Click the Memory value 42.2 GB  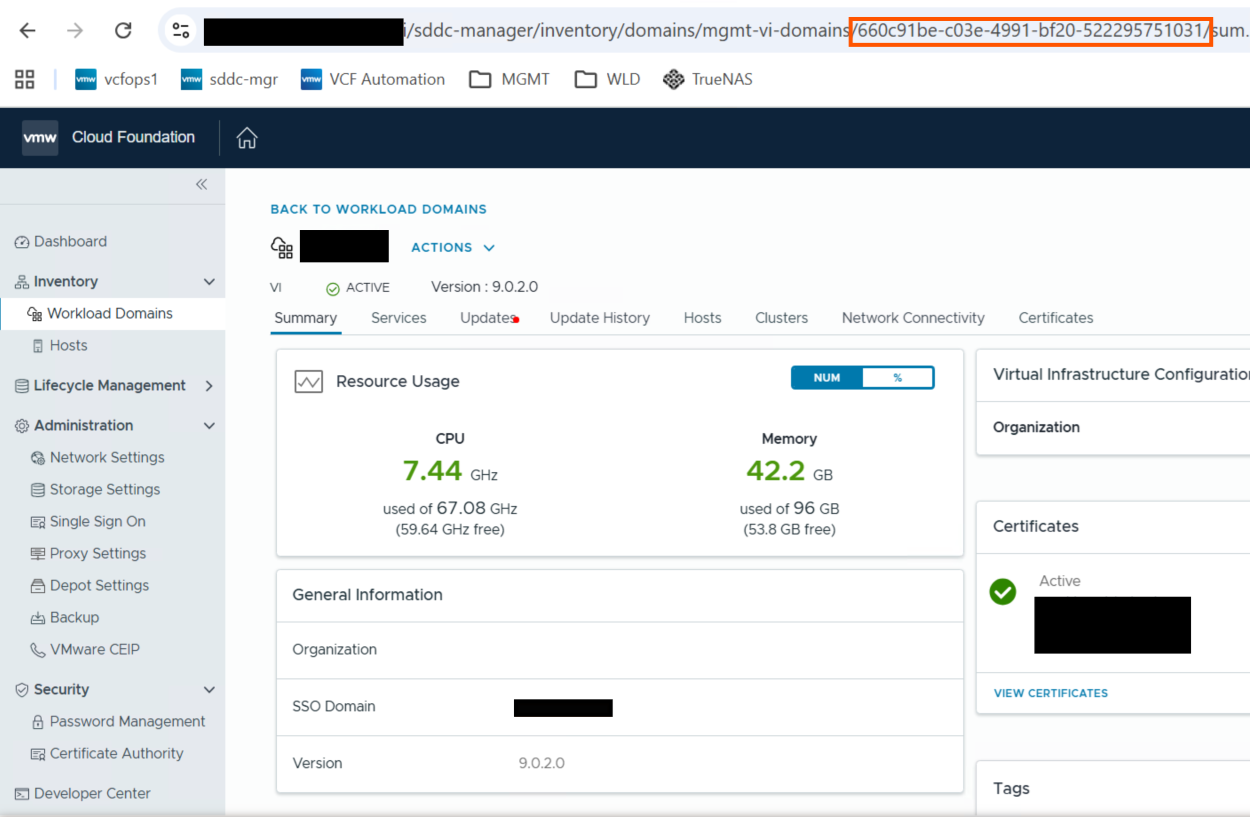point(789,470)
